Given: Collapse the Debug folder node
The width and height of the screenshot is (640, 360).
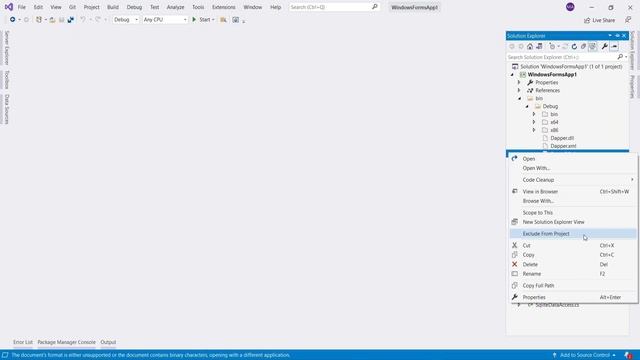Looking at the screenshot, I should click(527, 106).
